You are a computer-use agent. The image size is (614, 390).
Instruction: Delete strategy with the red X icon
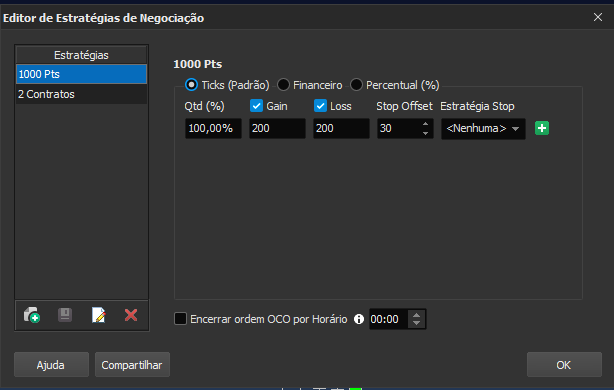tap(131, 315)
